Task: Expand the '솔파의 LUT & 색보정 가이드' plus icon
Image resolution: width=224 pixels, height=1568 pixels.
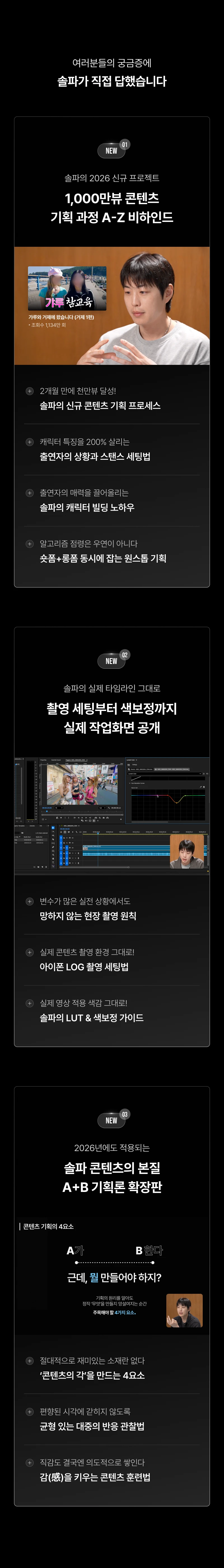Action: coord(29,1003)
